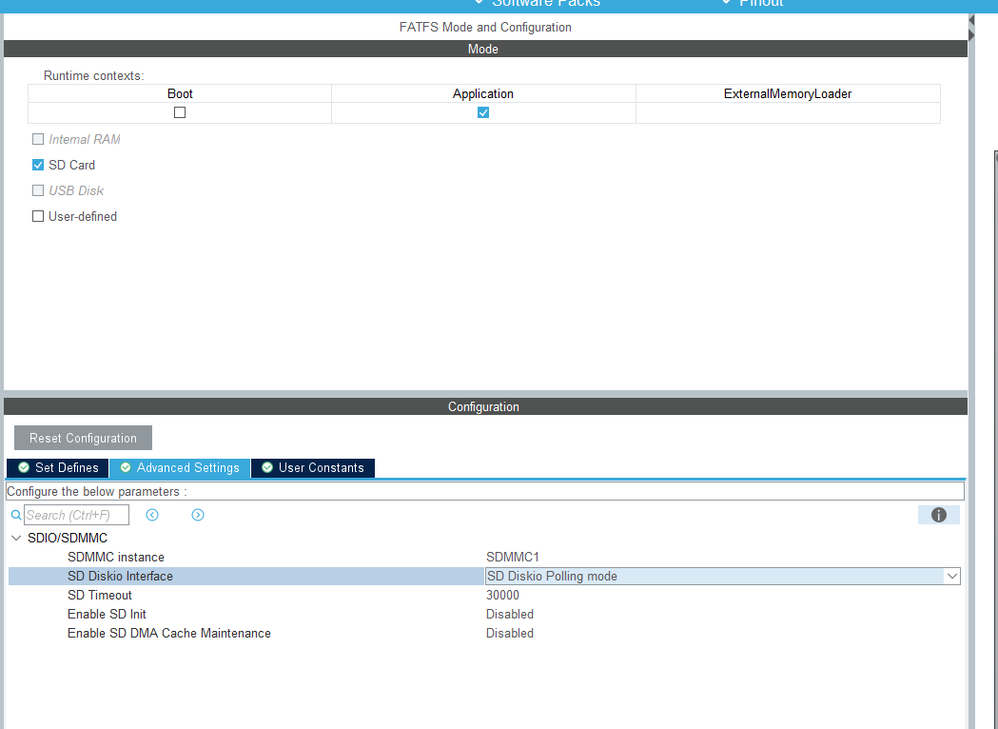Click the Configuration section header bar
The width and height of the screenshot is (998, 729).
[x=485, y=407]
